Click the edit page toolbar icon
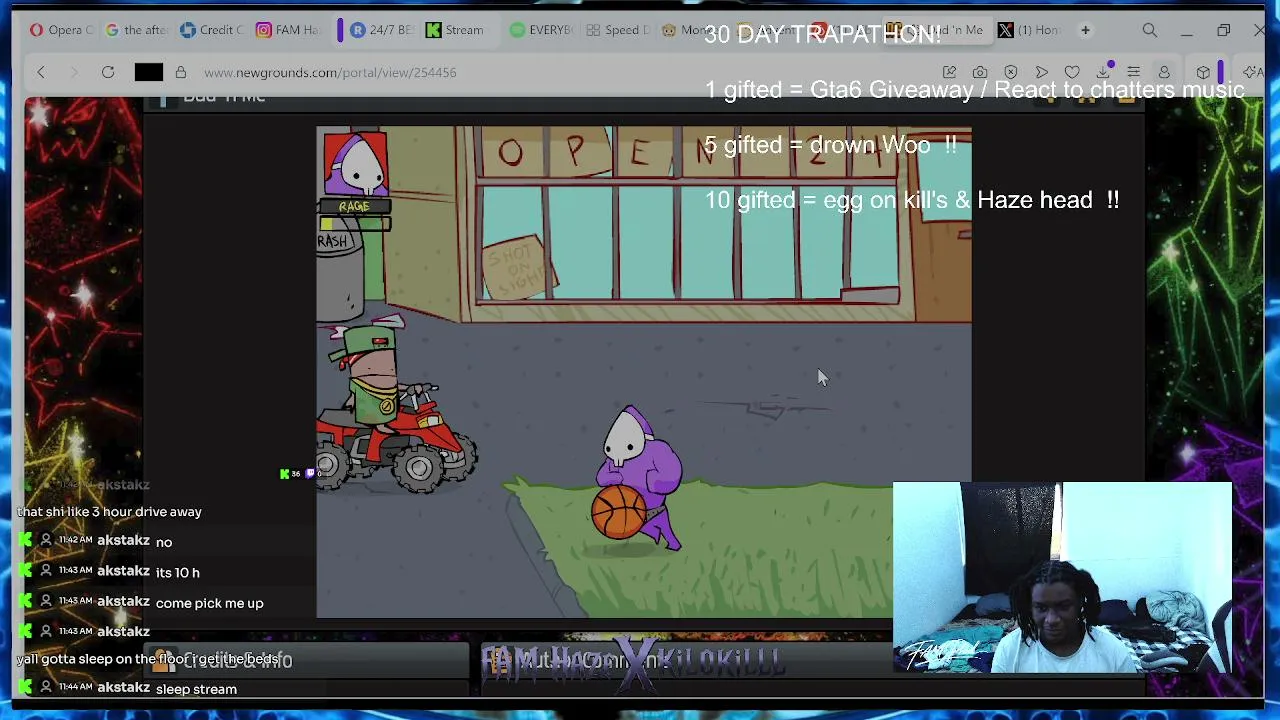 pyautogui.click(x=949, y=72)
